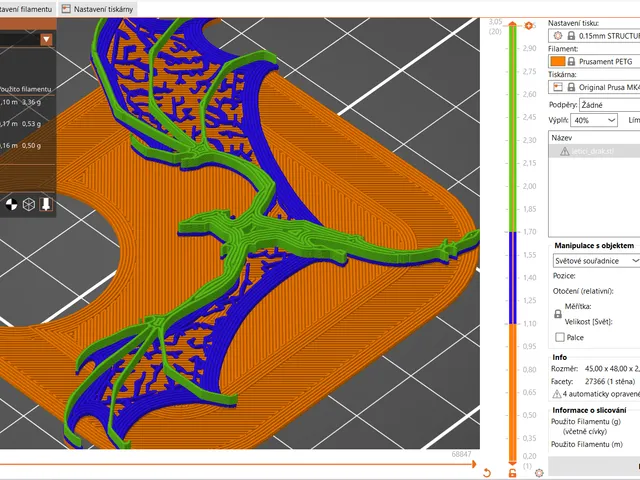Image resolution: width=640 pixels, height=480 pixels.
Task: Click the print settings gear icon beside 0.15mm STRUCTURAL
Action: click(x=558, y=36)
